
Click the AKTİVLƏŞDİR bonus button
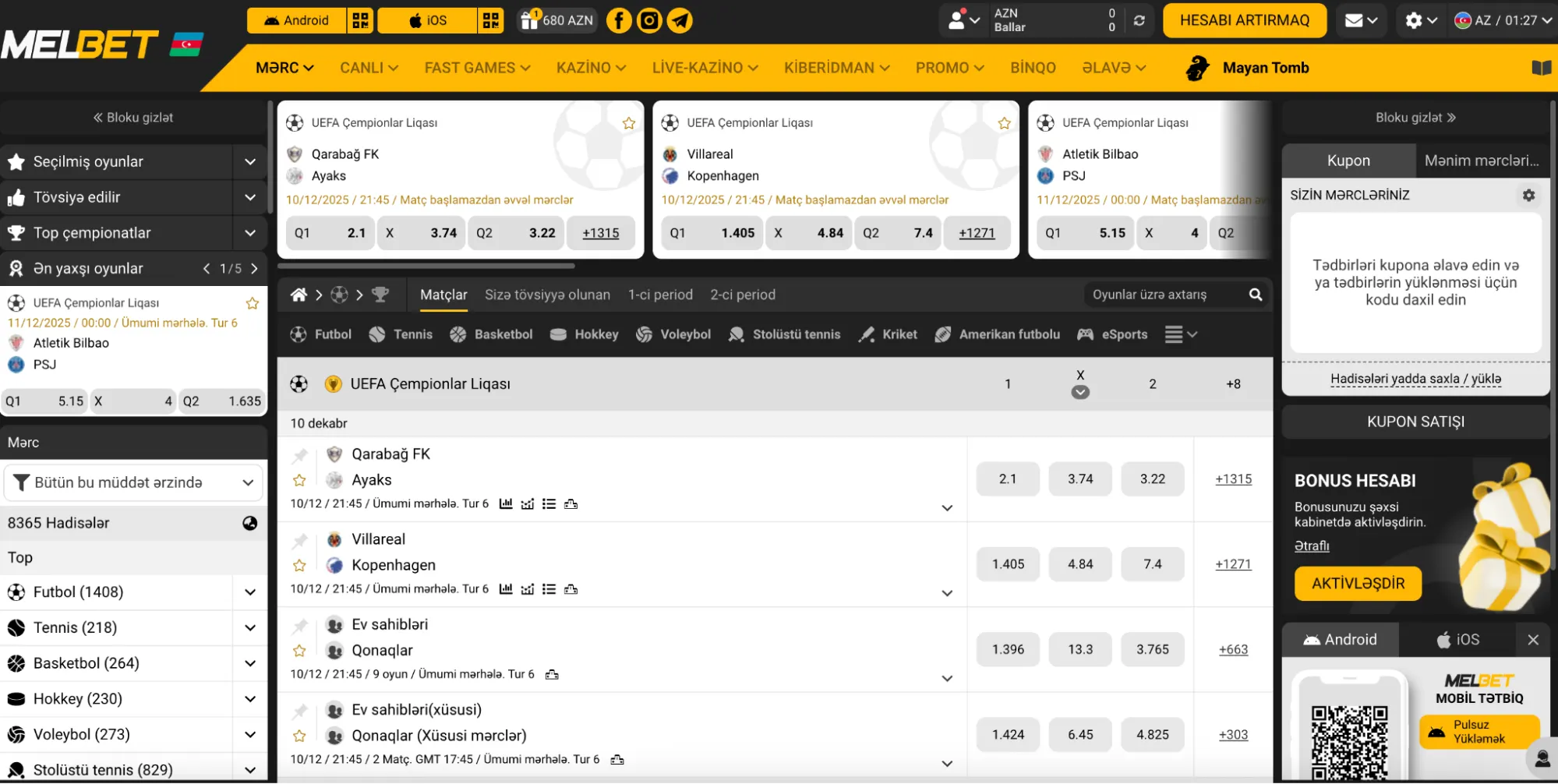pyautogui.click(x=1358, y=584)
